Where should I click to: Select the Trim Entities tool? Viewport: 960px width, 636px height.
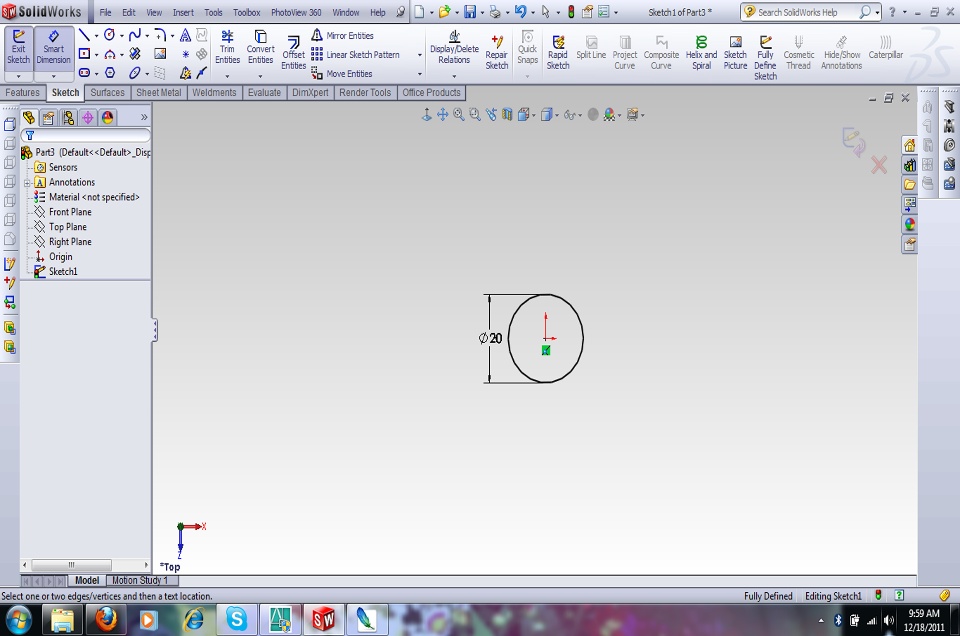[228, 48]
